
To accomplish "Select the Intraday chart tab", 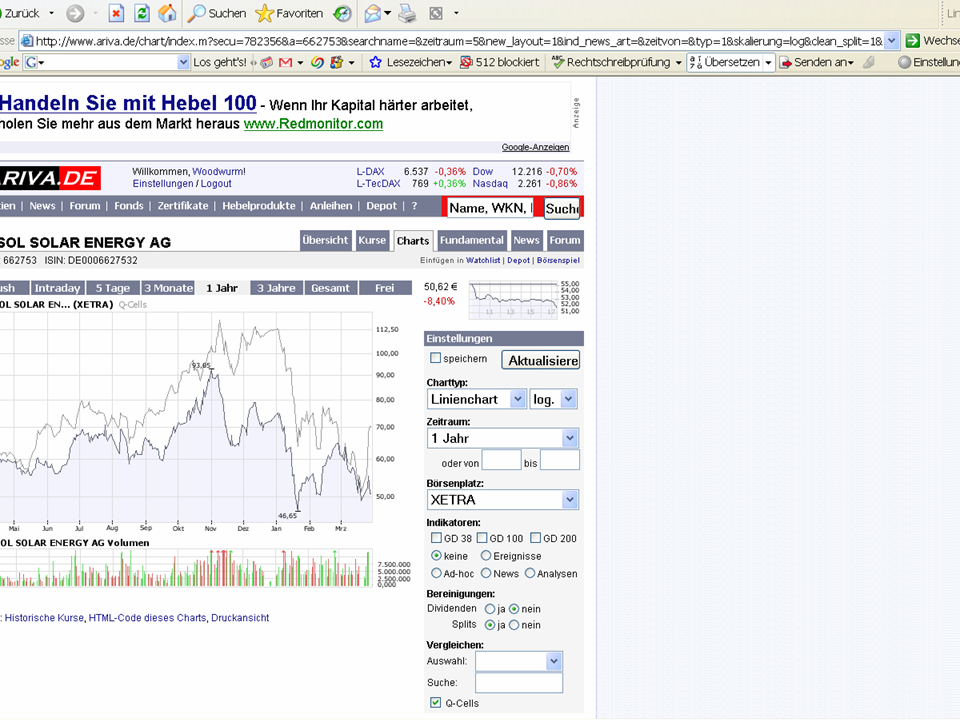I will click(57, 288).
